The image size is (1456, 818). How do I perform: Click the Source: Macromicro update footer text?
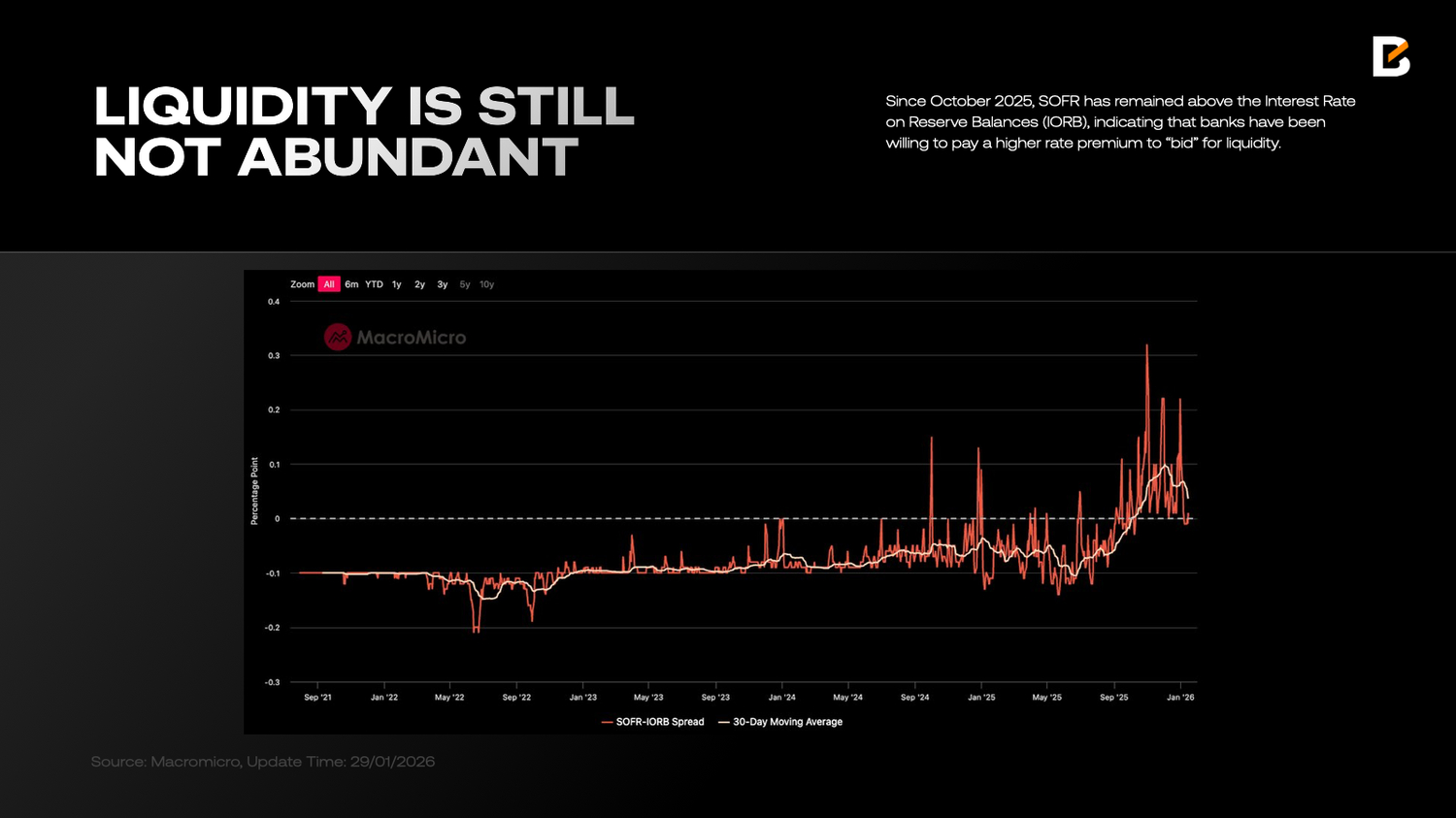click(x=262, y=762)
